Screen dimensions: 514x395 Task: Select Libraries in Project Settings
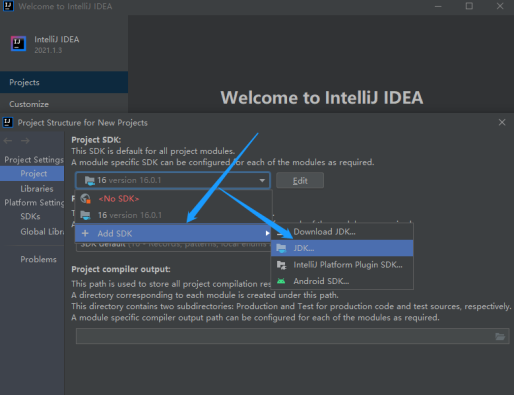click(x=37, y=189)
